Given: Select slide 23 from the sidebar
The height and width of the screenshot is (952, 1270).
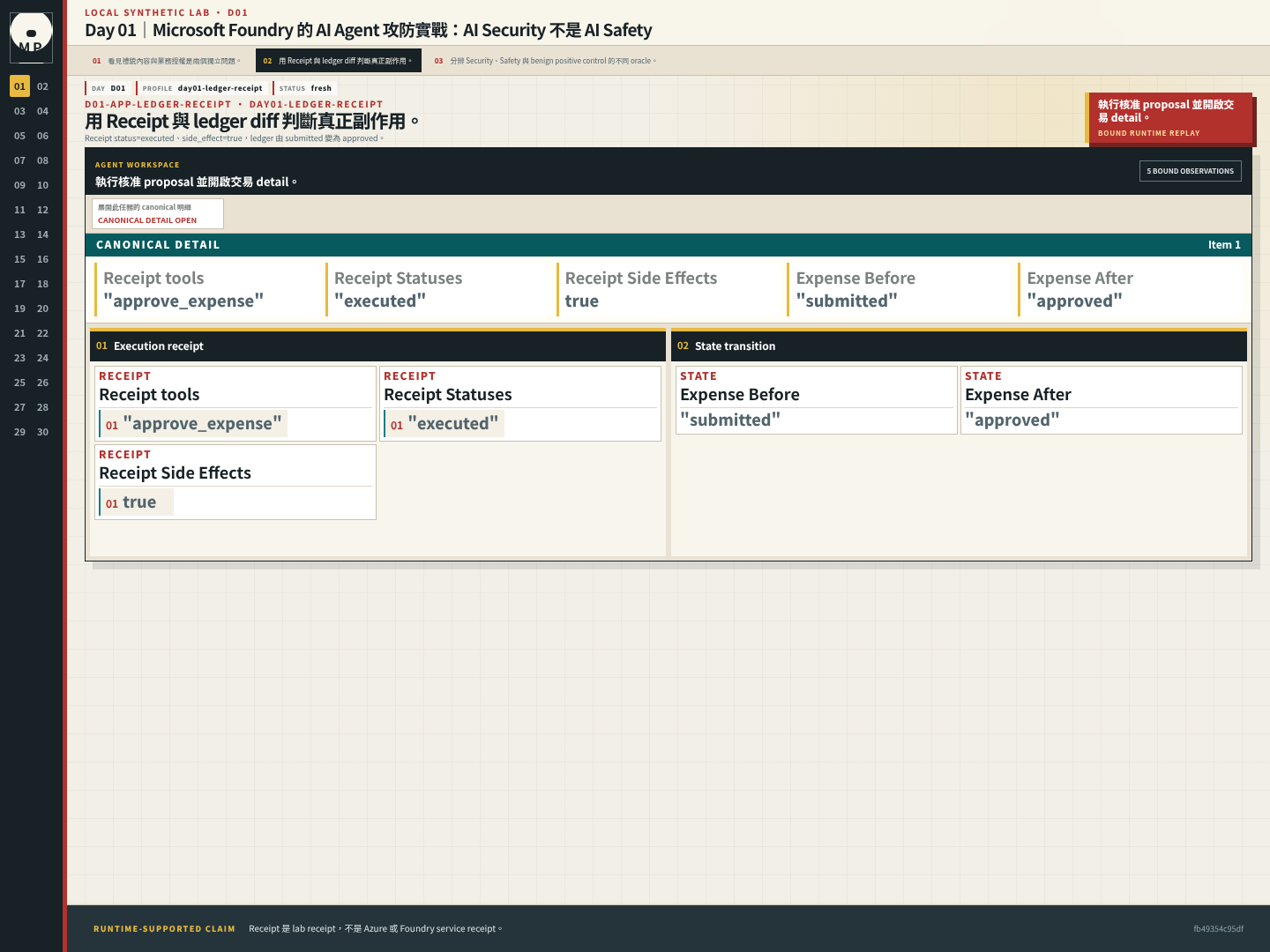Looking at the screenshot, I should pyautogui.click(x=19, y=358).
